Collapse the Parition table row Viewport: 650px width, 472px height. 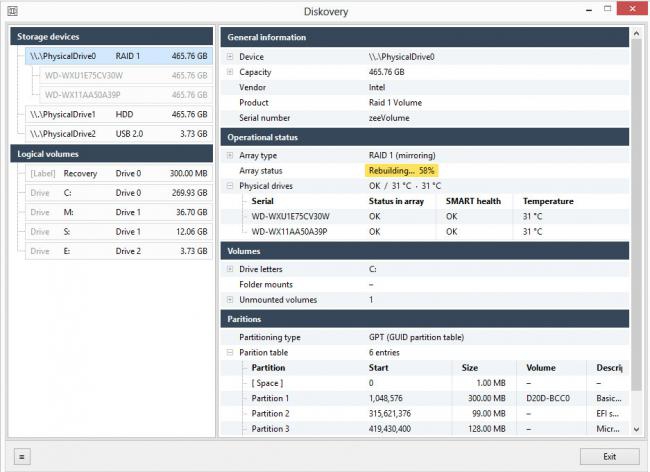pos(230,353)
